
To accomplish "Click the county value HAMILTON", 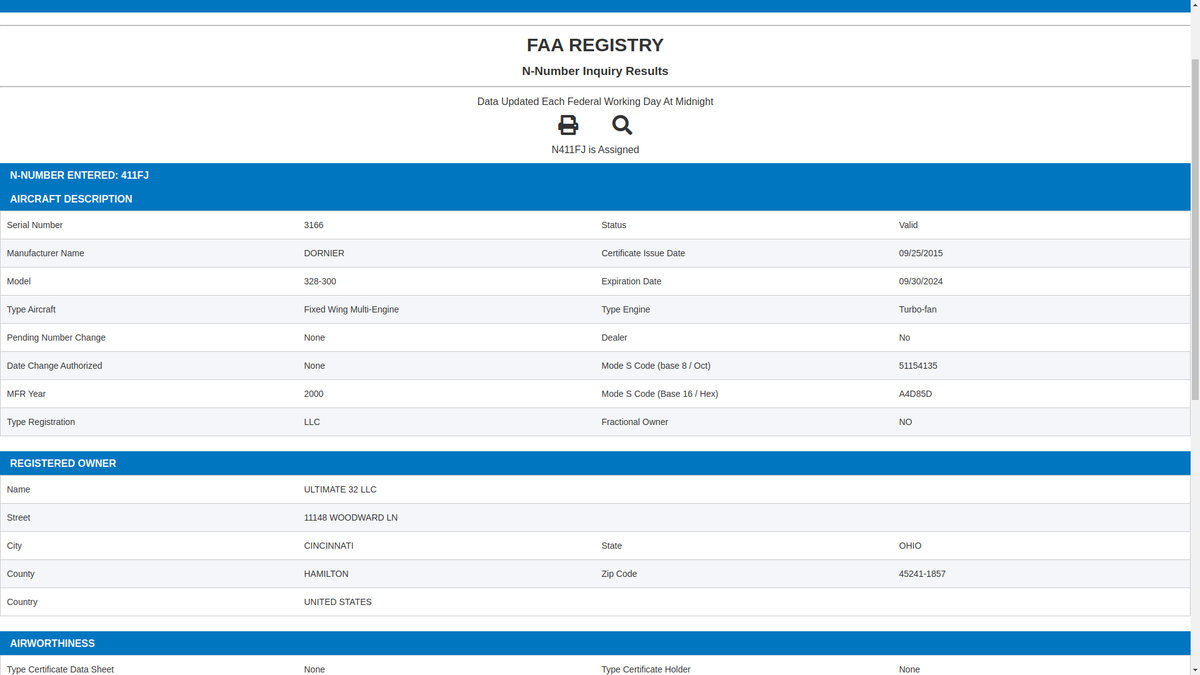I will click(x=326, y=574).
